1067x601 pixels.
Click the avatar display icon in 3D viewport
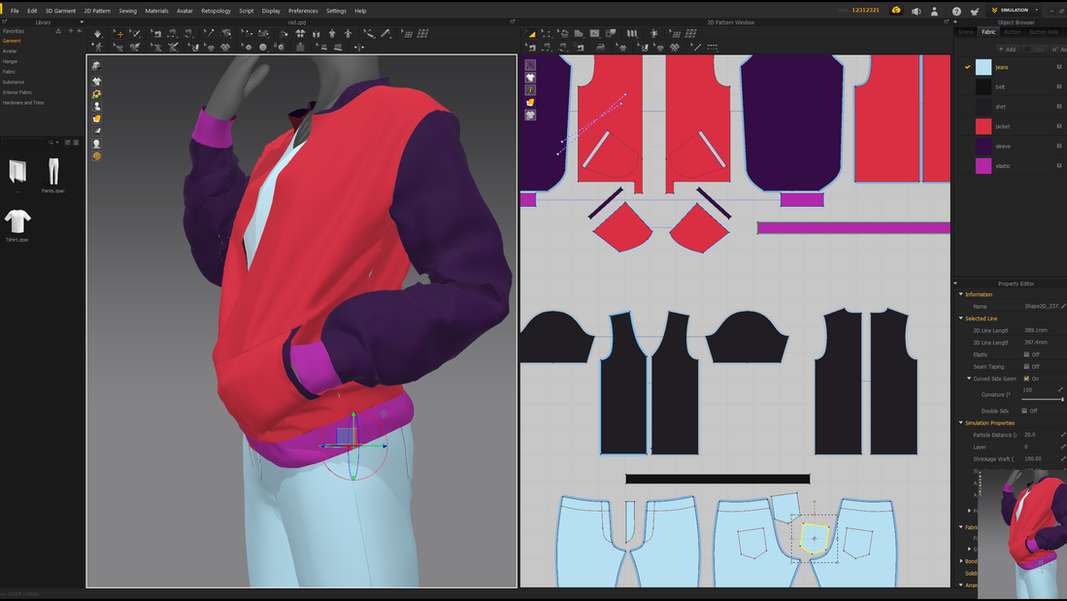97,106
